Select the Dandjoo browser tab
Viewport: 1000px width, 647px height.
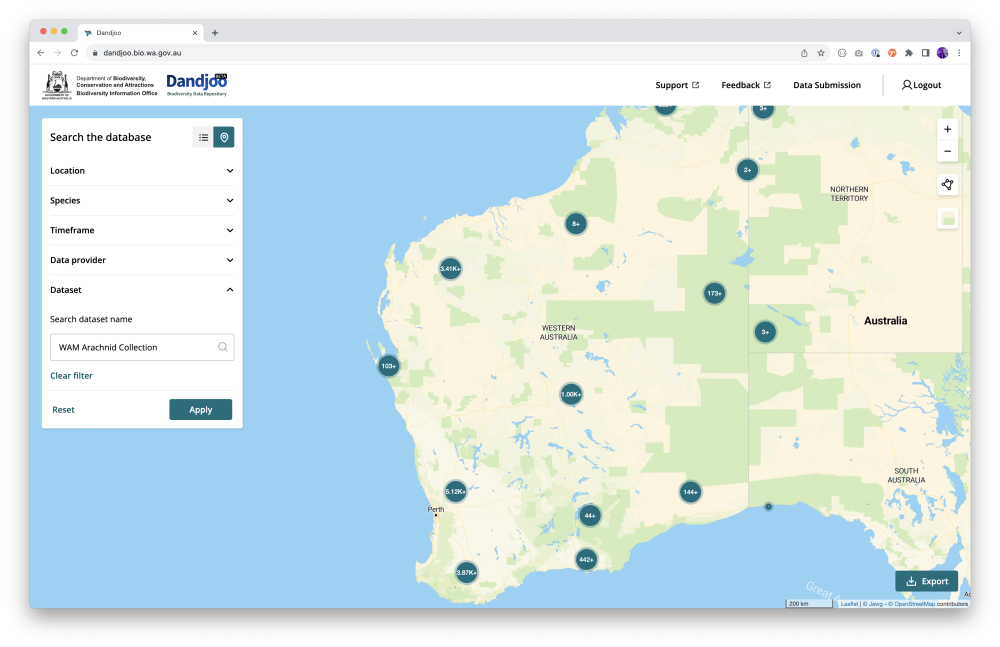pyautogui.click(x=140, y=33)
